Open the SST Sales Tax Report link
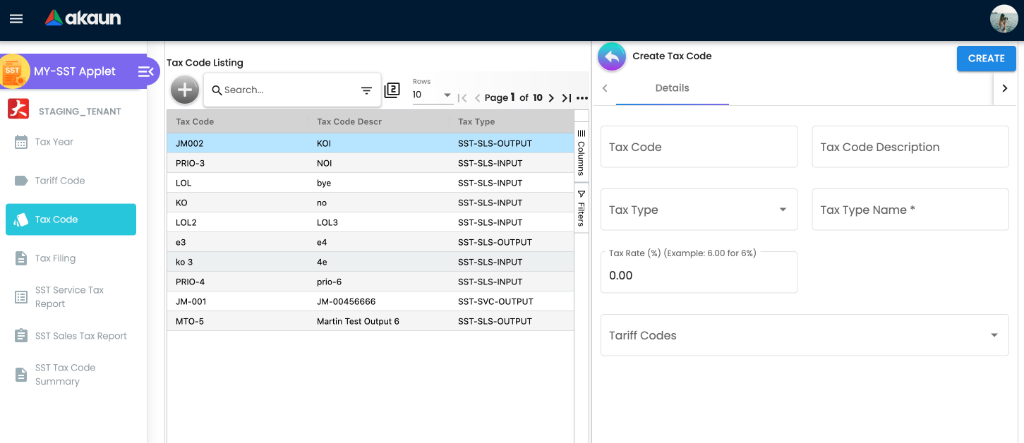The height and width of the screenshot is (443, 1024). pos(80,336)
